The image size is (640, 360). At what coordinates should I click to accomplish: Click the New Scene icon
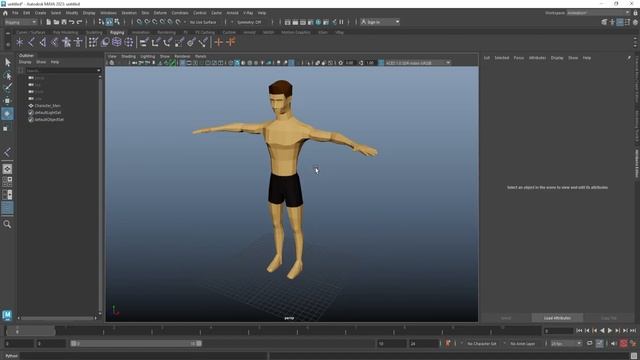[x=49, y=22]
